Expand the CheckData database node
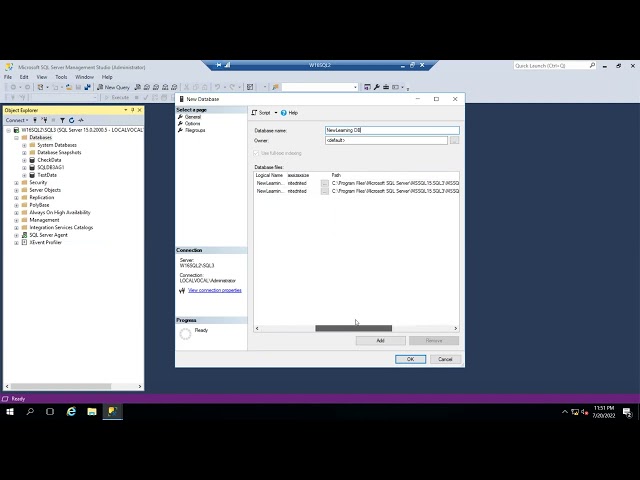Image resolution: width=640 pixels, height=480 pixels. pyautogui.click(x=24, y=160)
